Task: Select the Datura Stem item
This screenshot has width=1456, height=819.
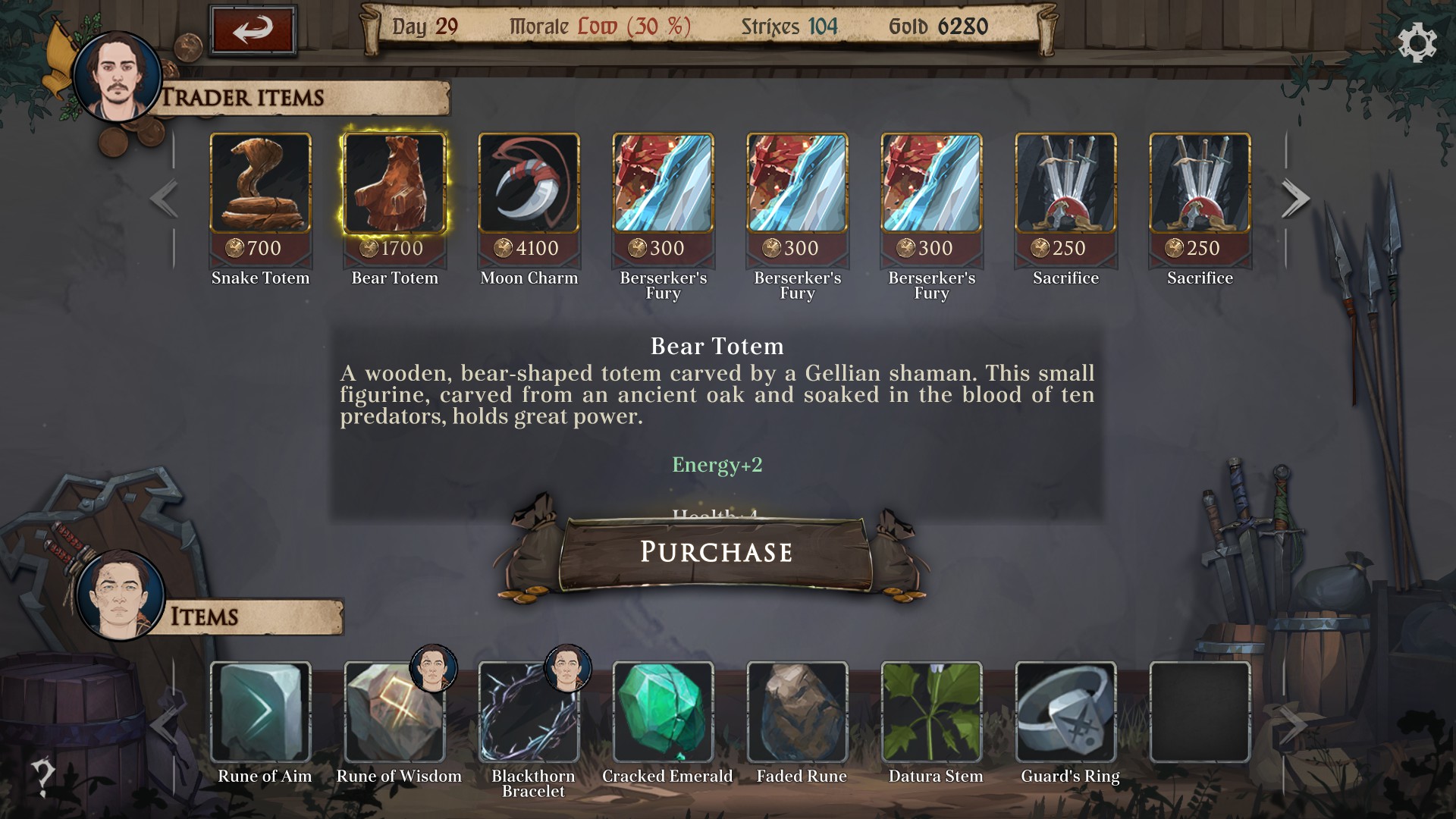Action: click(x=931, y=712)
